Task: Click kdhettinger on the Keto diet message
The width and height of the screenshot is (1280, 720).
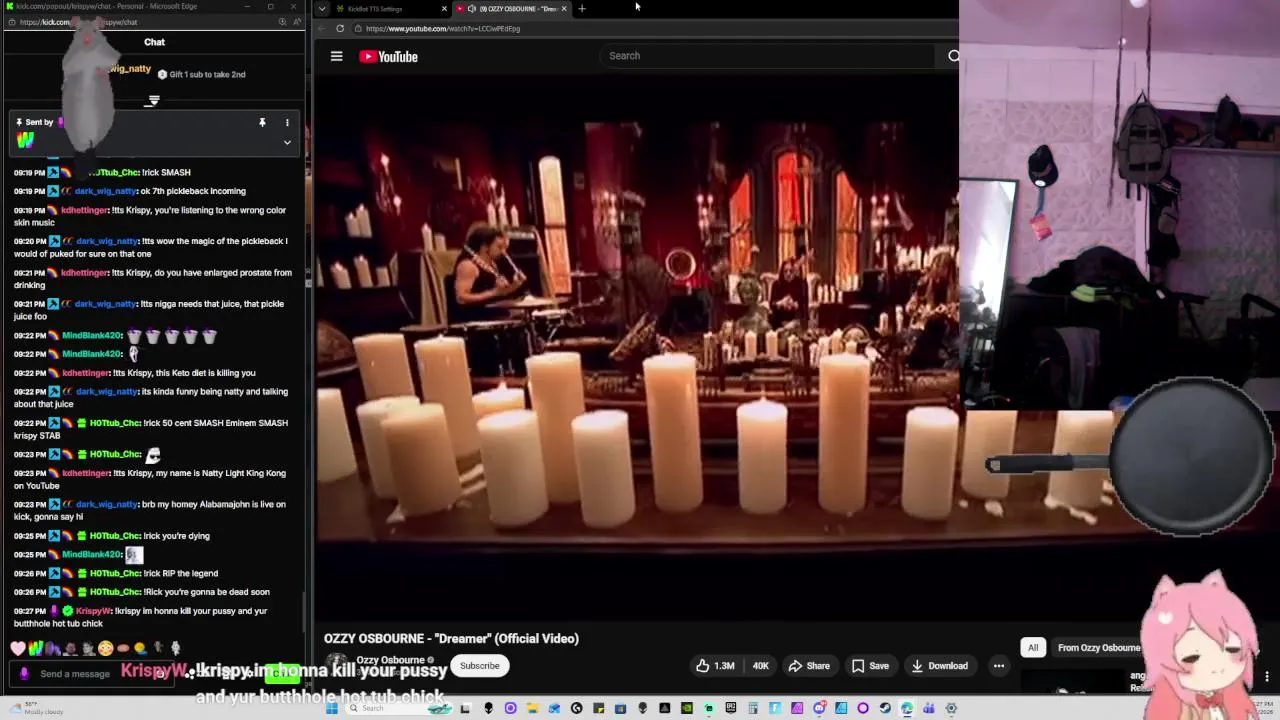Action: [x=85, y=373]
